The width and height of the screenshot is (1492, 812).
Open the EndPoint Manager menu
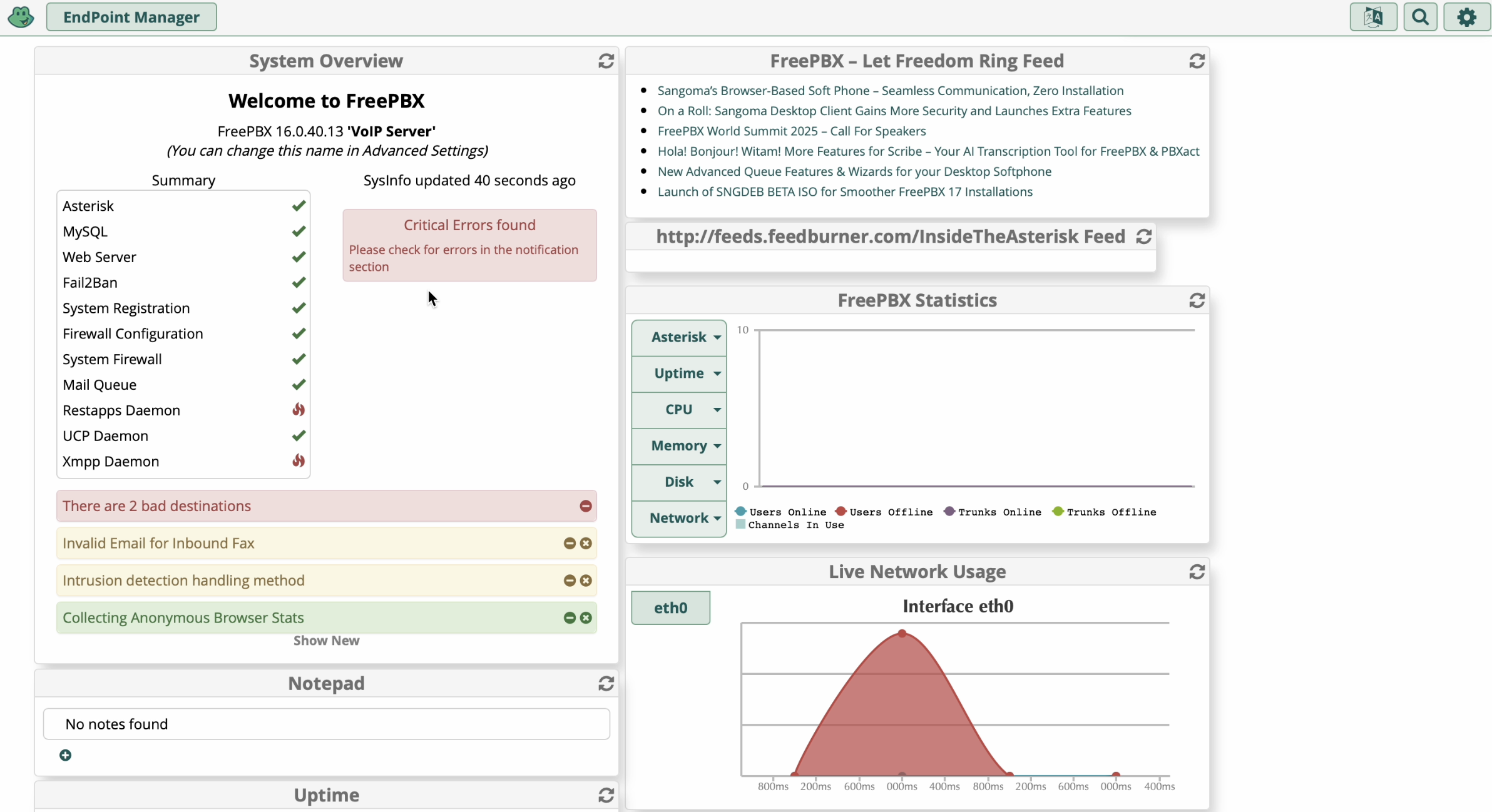(131, 17)
